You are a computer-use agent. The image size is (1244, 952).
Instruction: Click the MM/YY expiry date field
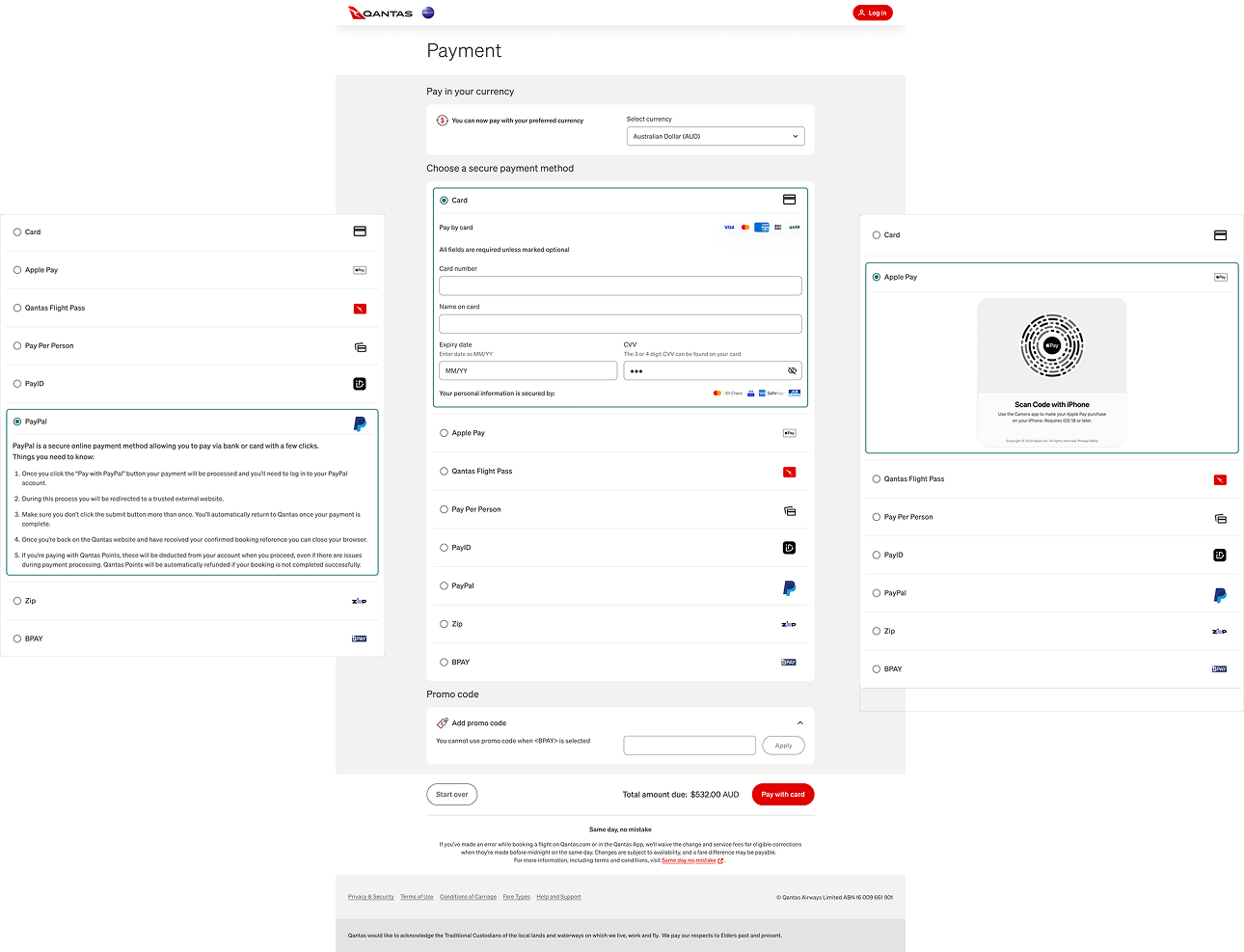[x=527, y=370]
